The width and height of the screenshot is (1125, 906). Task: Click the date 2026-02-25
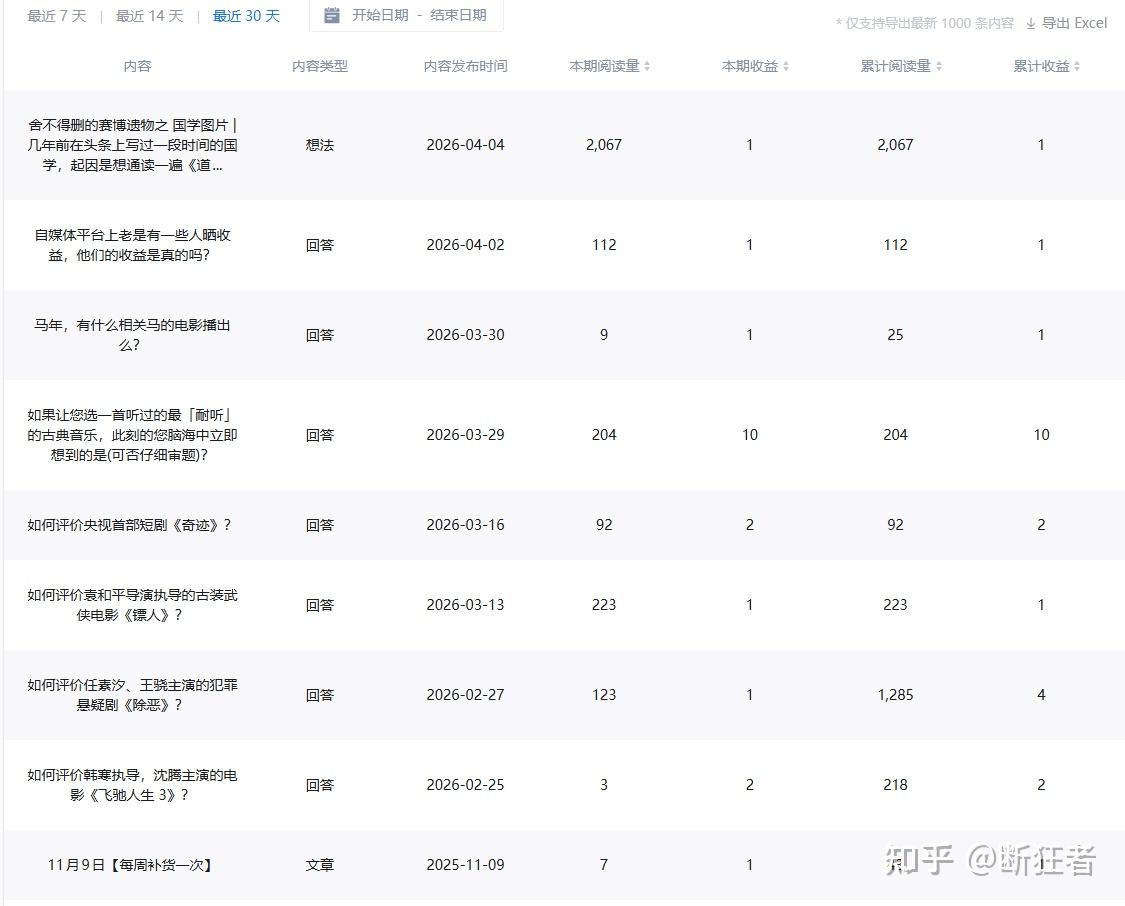tap(465, 785)
